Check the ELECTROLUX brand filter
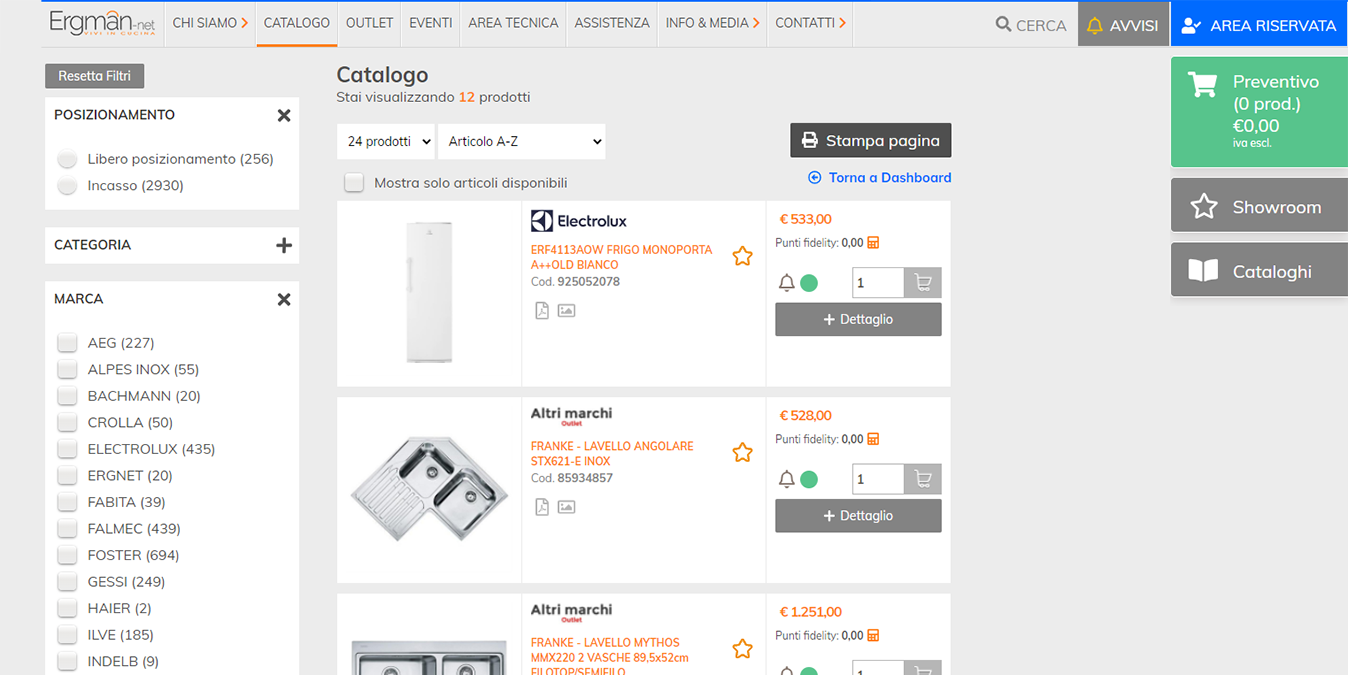This screenshot has height=675, width=1348. click(x=67, y=449)
